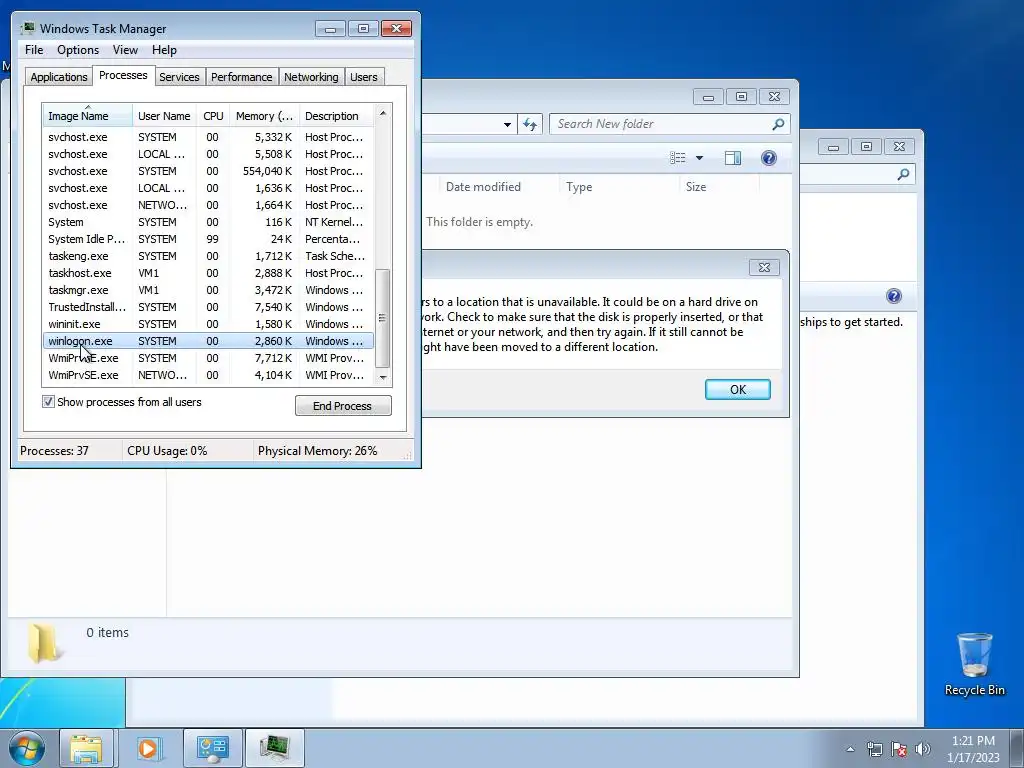Click the search magnifier in New folder window
Image resolution: width=1024 pixels, height=768 pixels.
778,124
